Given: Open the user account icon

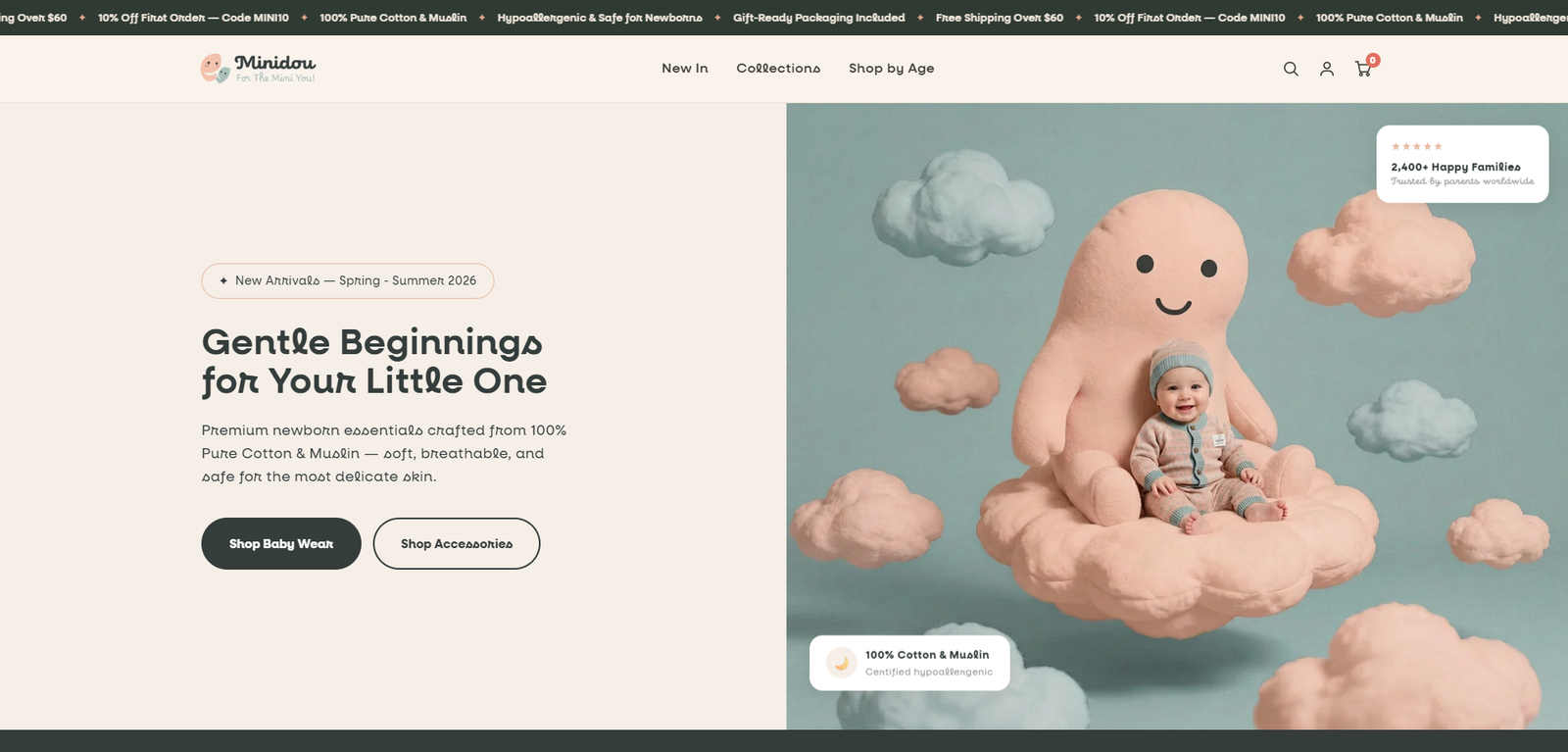Looking at the screenshot, I should point(1327,69).
